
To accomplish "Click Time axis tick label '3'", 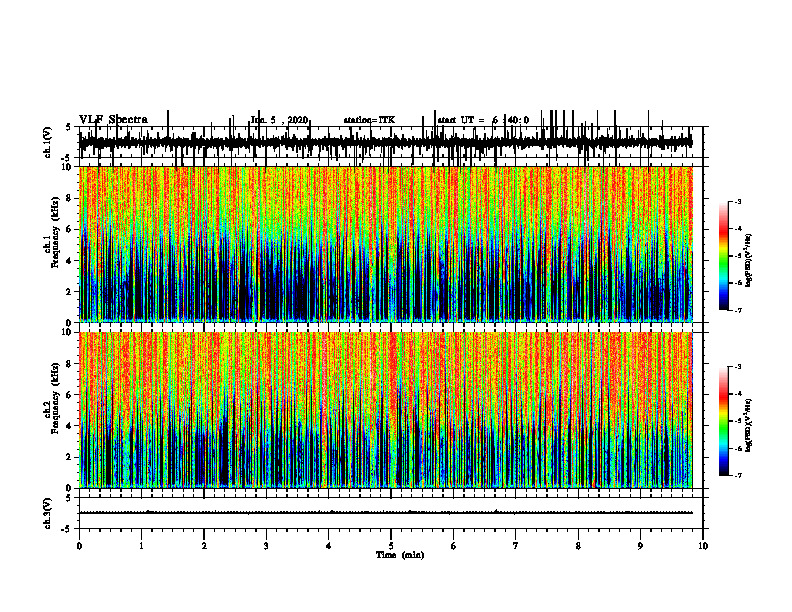I will pos(266,546).
